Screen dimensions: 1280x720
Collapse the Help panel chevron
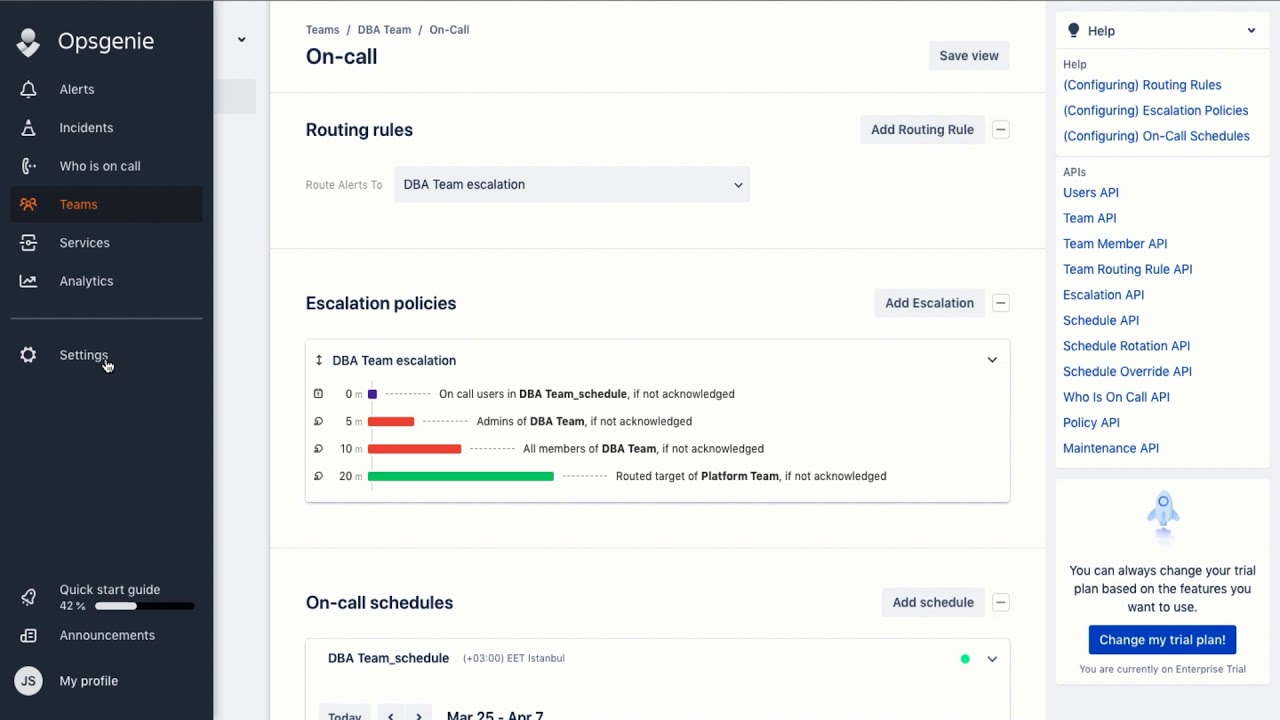click(1251, 31)
